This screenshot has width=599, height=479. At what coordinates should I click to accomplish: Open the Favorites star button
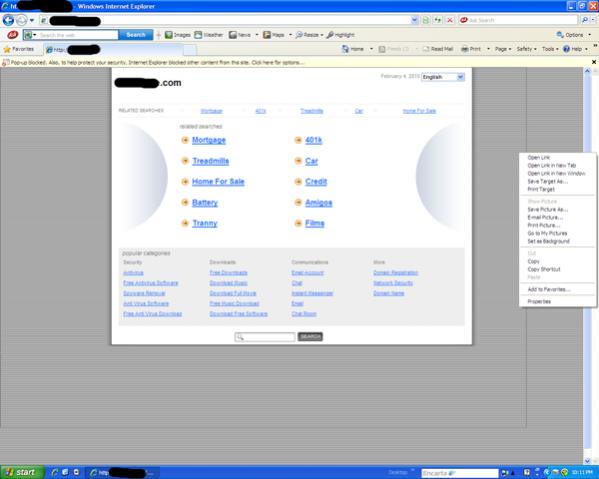point(19,49)
